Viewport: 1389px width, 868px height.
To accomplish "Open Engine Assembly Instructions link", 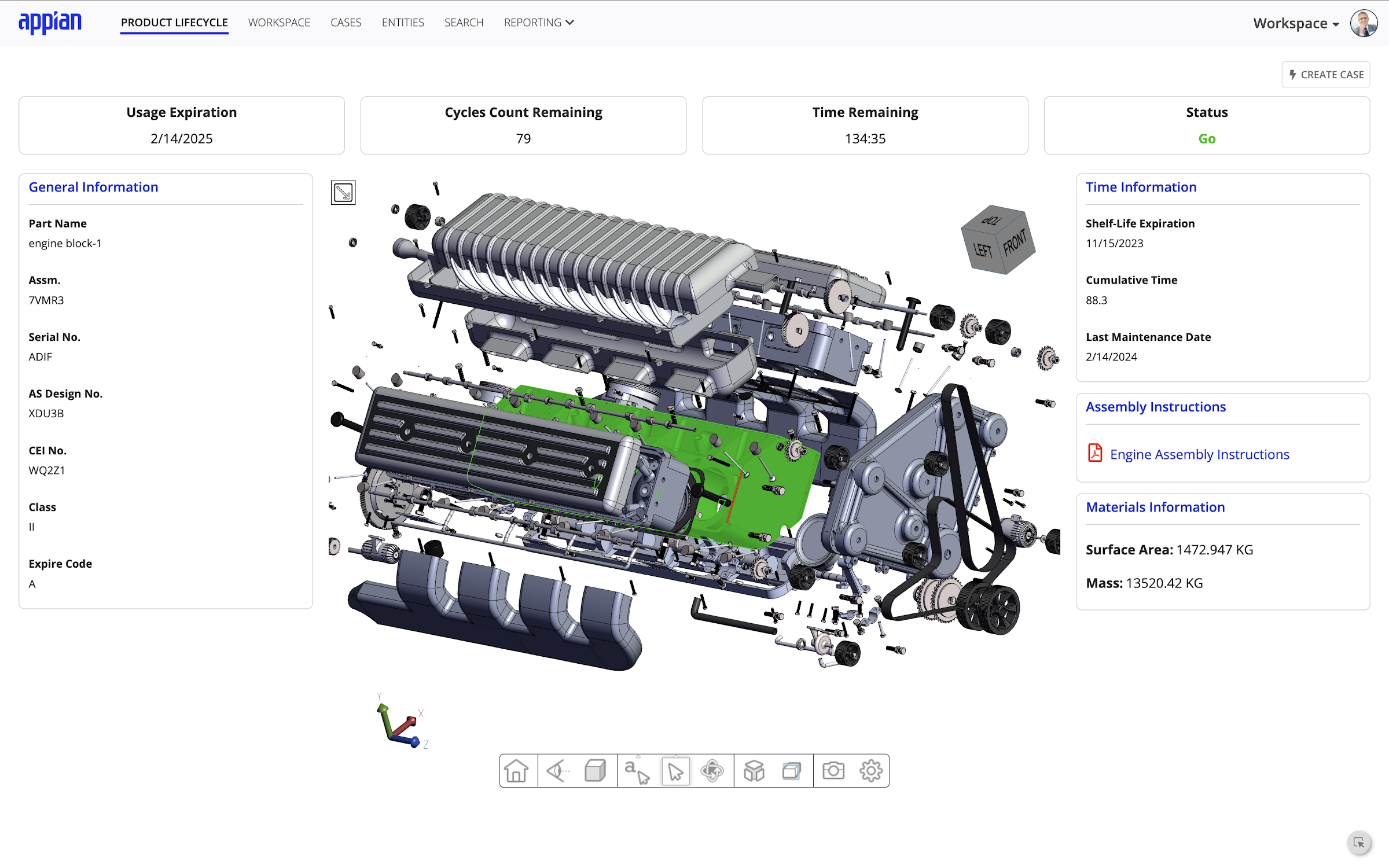I will tap(1199, 454).
